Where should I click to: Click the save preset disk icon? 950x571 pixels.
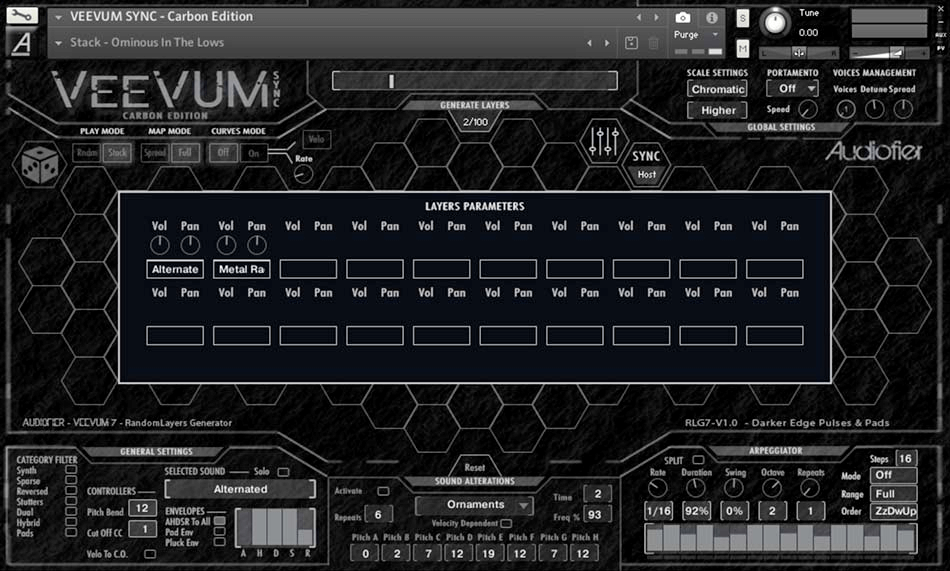[x=631, y=43]
